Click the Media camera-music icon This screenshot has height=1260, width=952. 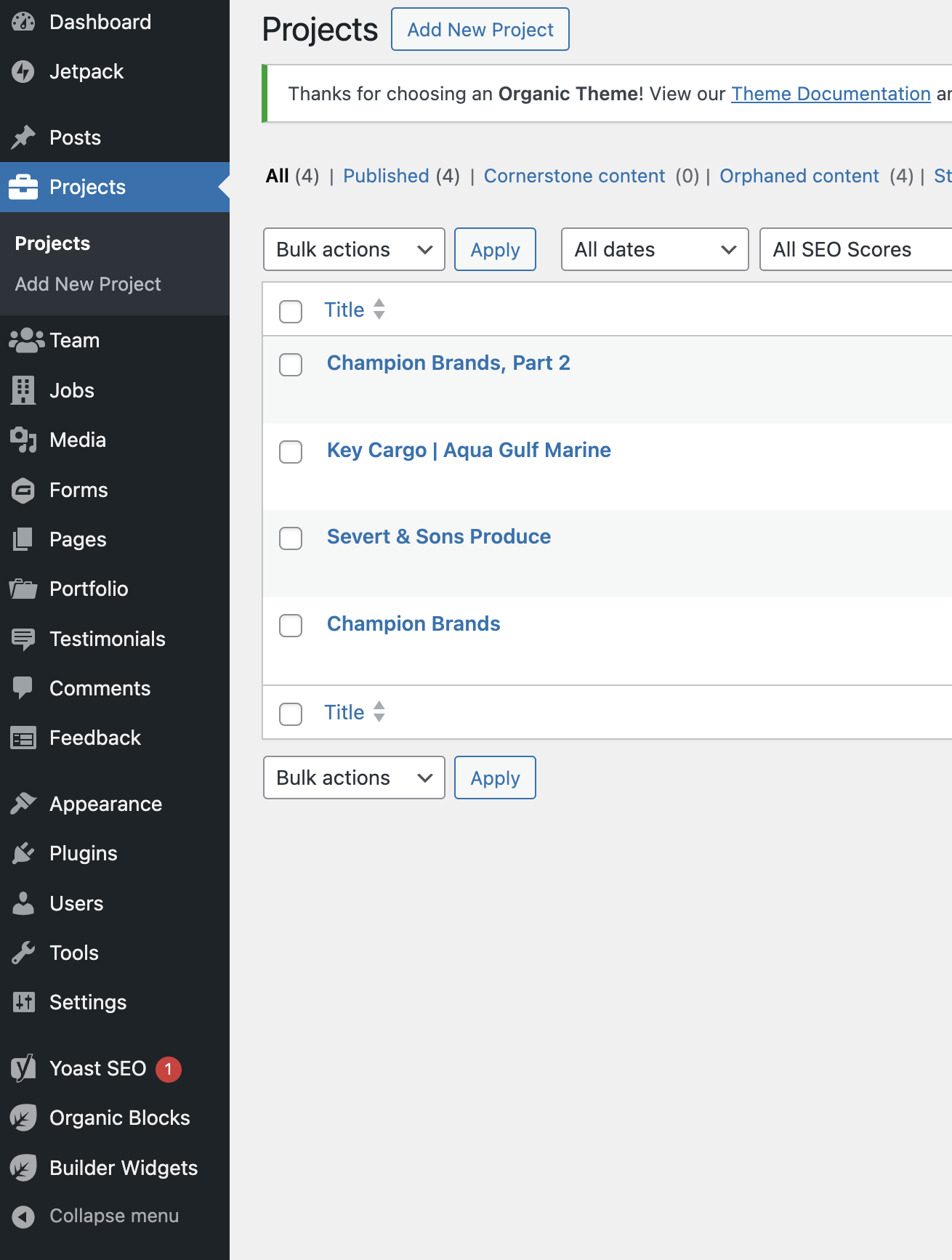(x=23, y=440)
